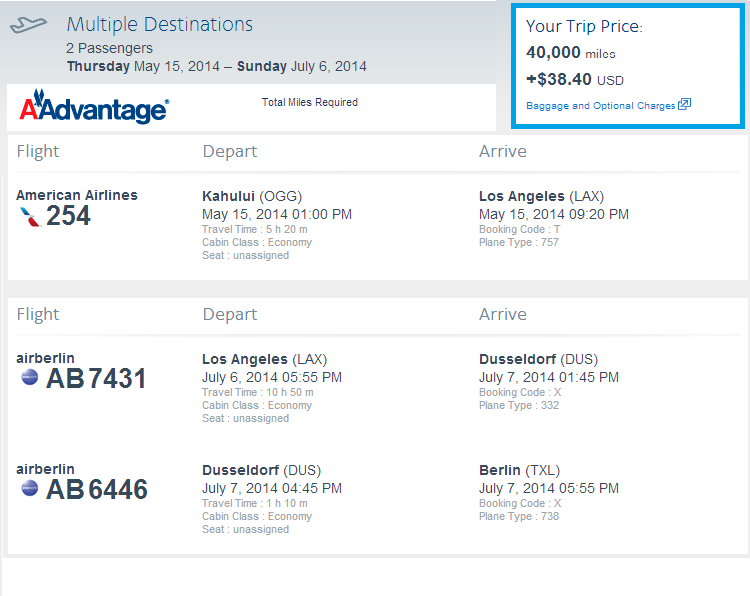Screen dimensions: 750x596
Task: Click the American Airlines carrier name
Action: coord(77,195)
